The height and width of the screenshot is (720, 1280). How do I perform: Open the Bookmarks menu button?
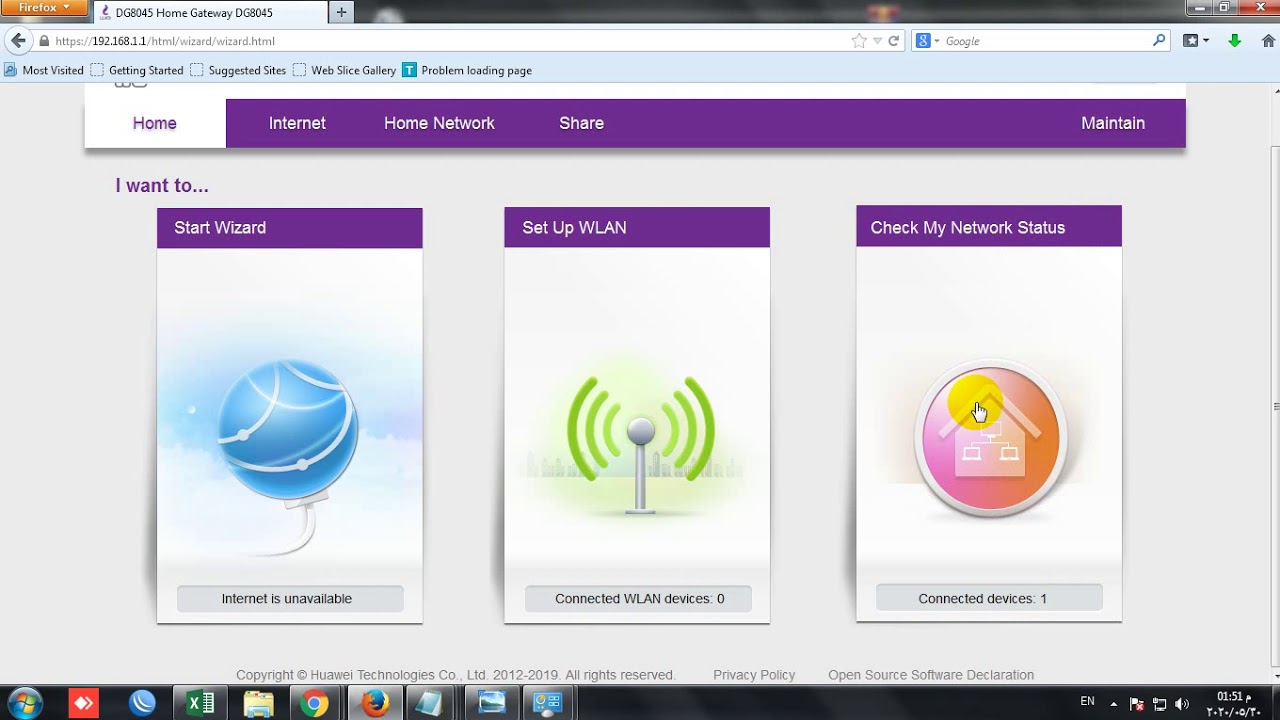click(x=1196, y=41)
